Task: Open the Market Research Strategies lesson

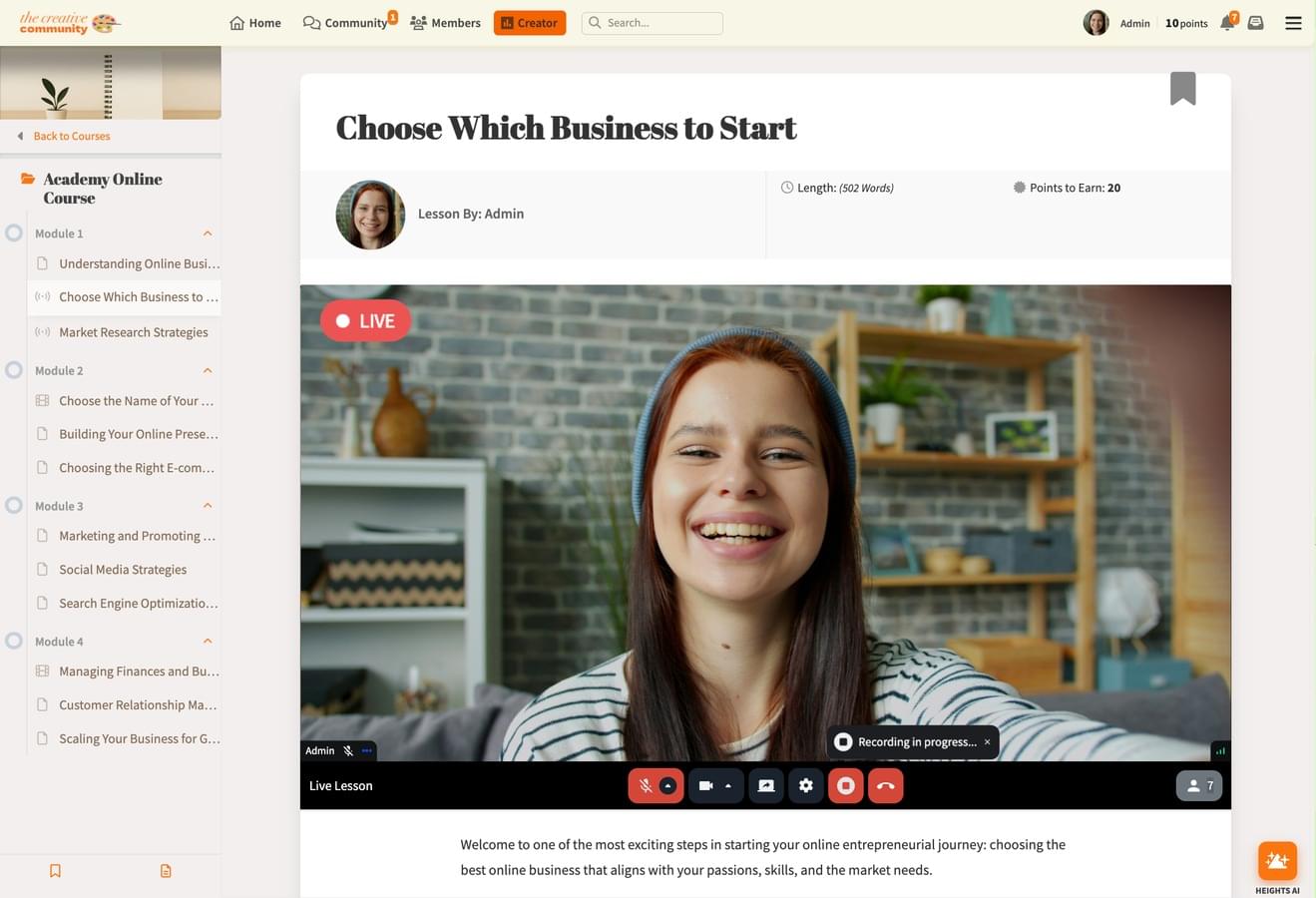Action: coord(132,331)
